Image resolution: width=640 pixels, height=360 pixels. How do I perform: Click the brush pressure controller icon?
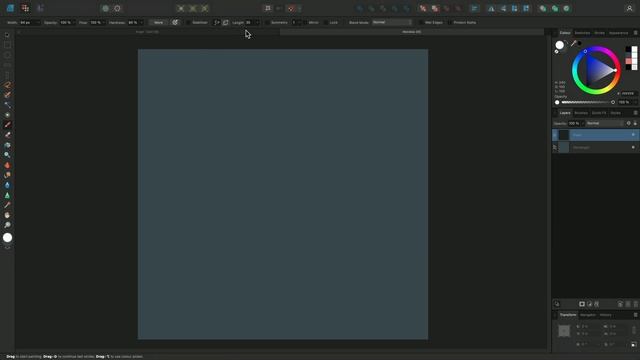point(175,22)
